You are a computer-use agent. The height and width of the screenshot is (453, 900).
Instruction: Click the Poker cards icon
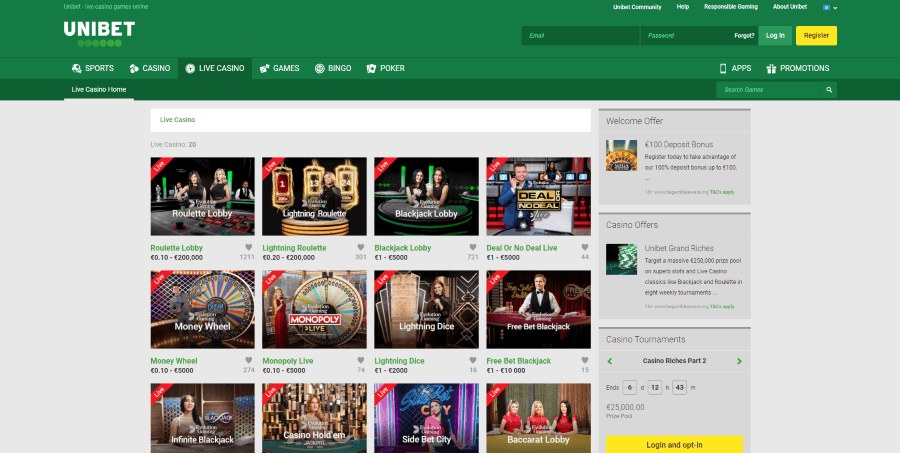(x=371, y=68)
